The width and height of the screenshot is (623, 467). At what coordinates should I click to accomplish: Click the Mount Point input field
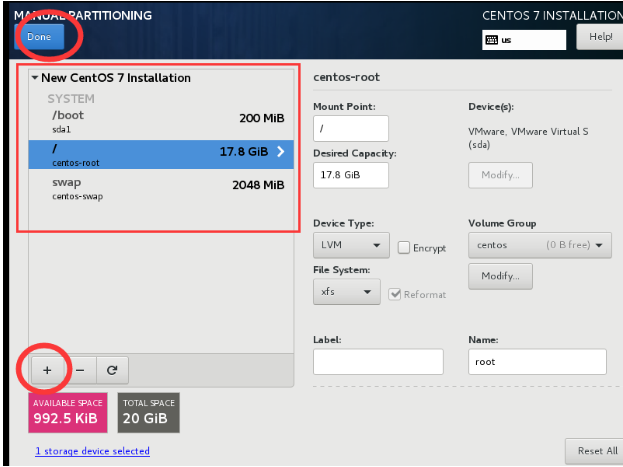pos(351,128)
